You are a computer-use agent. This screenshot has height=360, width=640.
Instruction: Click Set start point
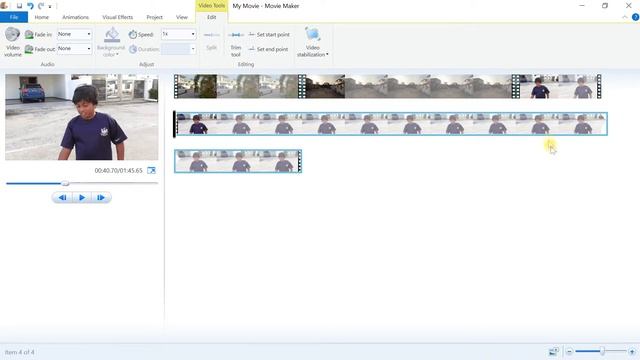tap(269, 35)
